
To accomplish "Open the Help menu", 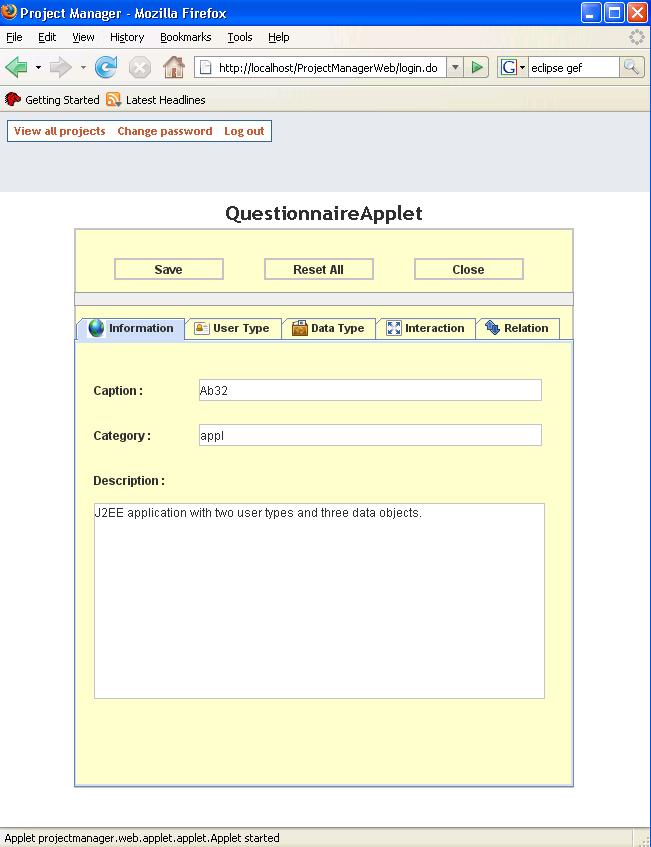I will (x=279, y=37).
